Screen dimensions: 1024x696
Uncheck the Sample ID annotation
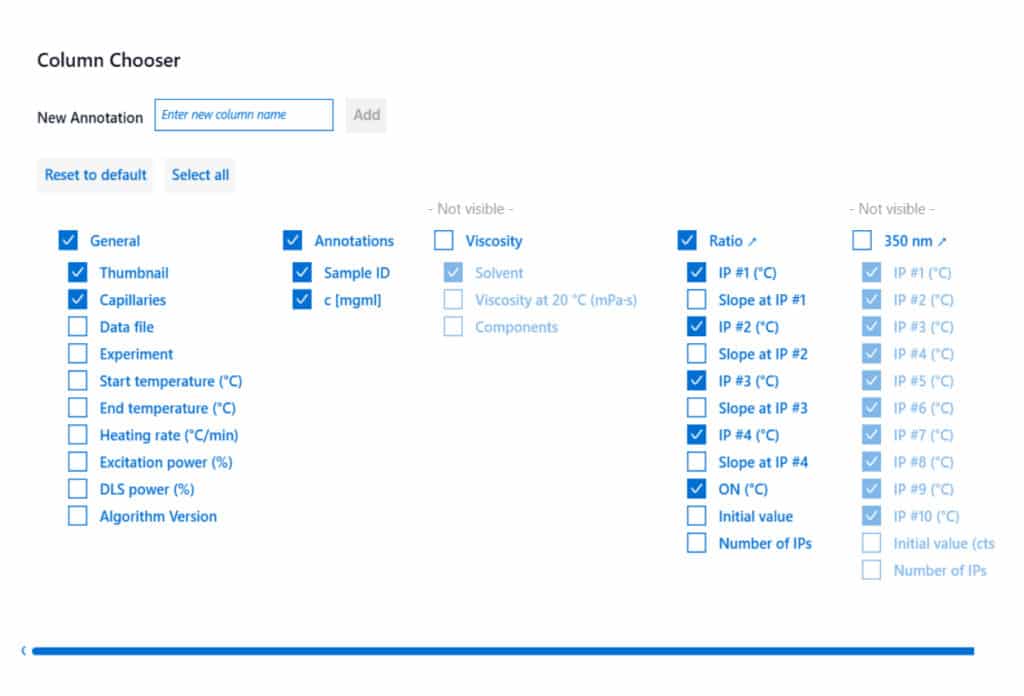coord(302,273)
